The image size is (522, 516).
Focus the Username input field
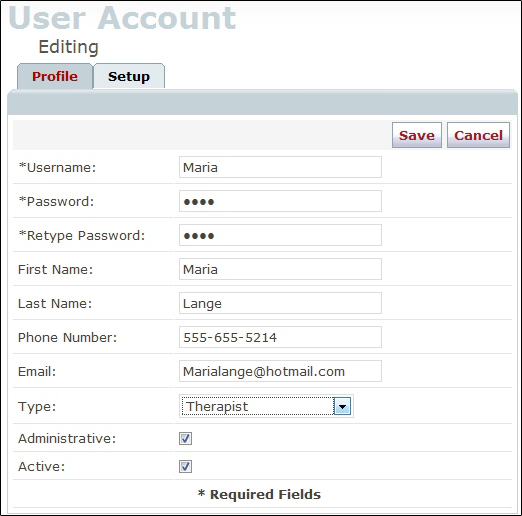coord(280,167)
